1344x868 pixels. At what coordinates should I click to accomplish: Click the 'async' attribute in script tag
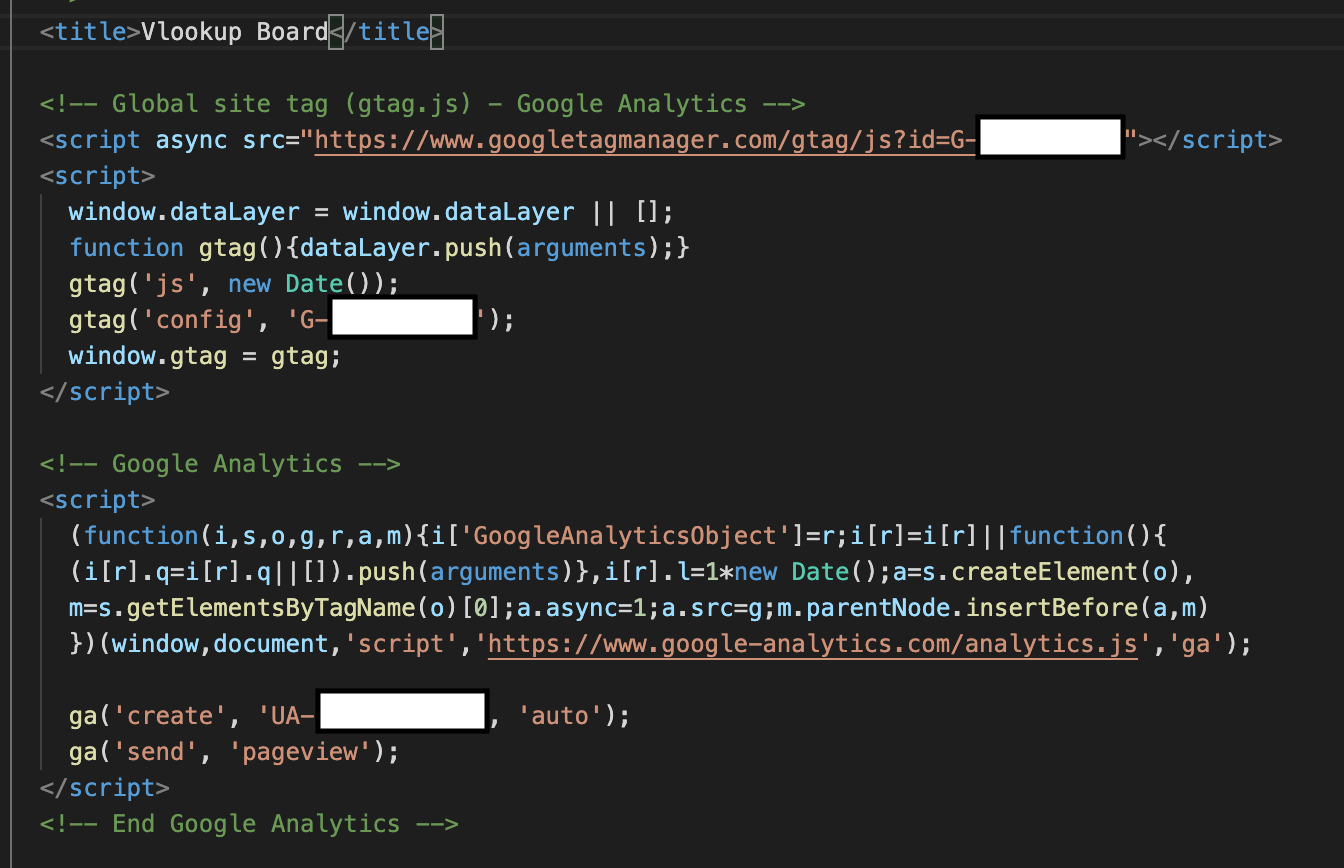coord(191,139)
